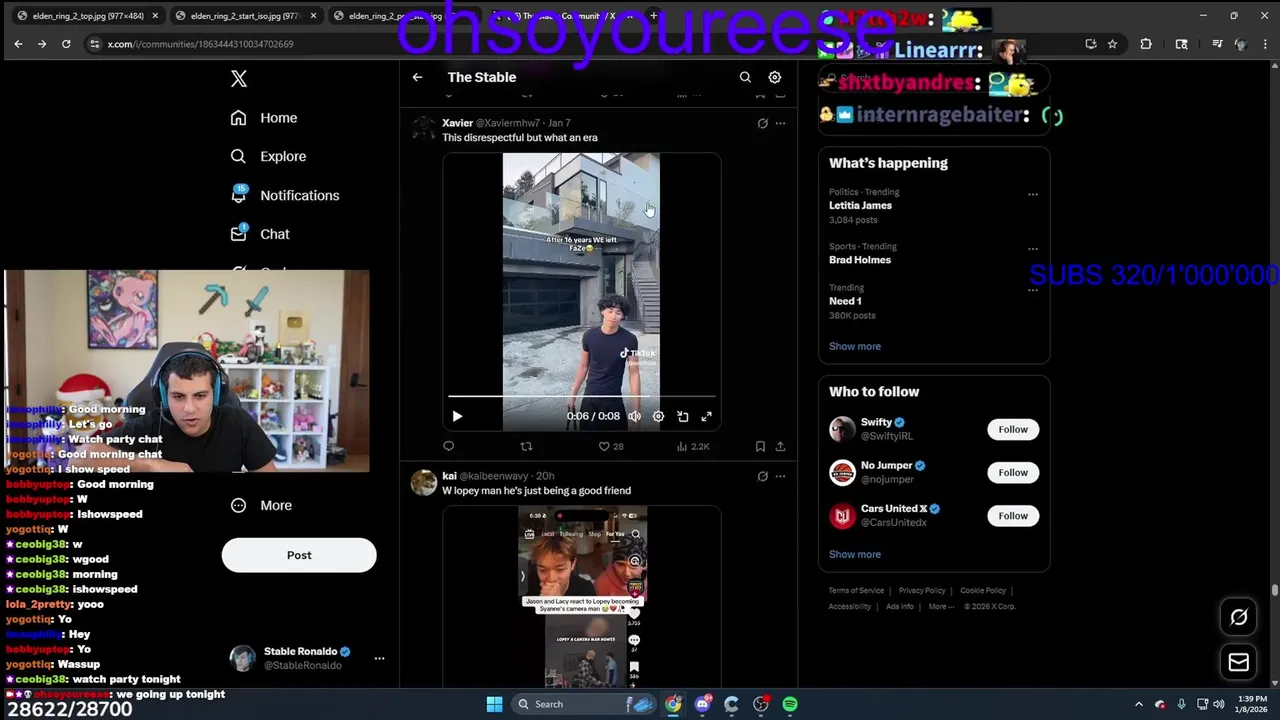Like Xavier's post with 28 likes

(x=610, y=446)
